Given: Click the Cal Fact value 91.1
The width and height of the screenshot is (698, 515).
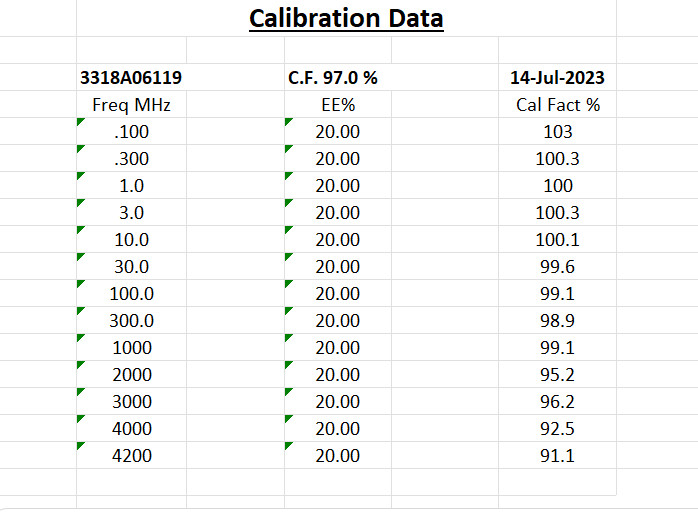Looking at the screenshot, I should 557,455.
